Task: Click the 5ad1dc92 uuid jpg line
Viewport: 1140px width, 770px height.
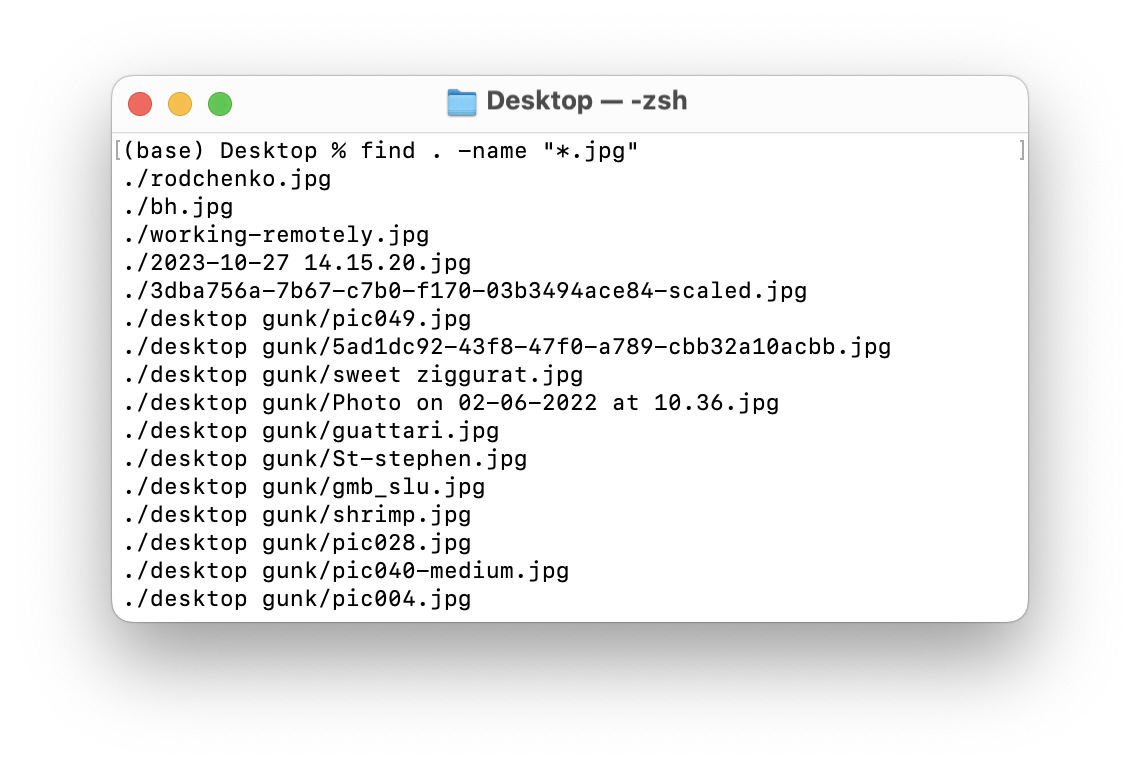Action: pos(507,347)
